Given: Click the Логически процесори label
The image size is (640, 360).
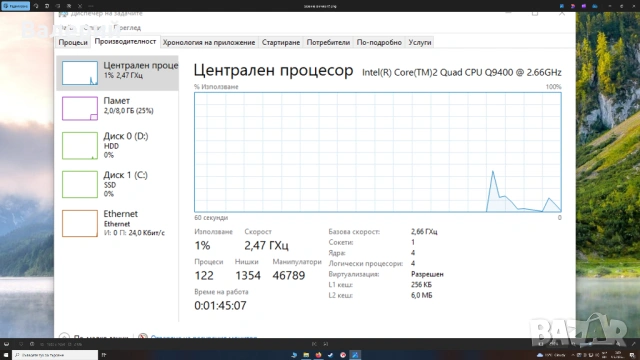Looking at the screenshot, I should (366, 264).
